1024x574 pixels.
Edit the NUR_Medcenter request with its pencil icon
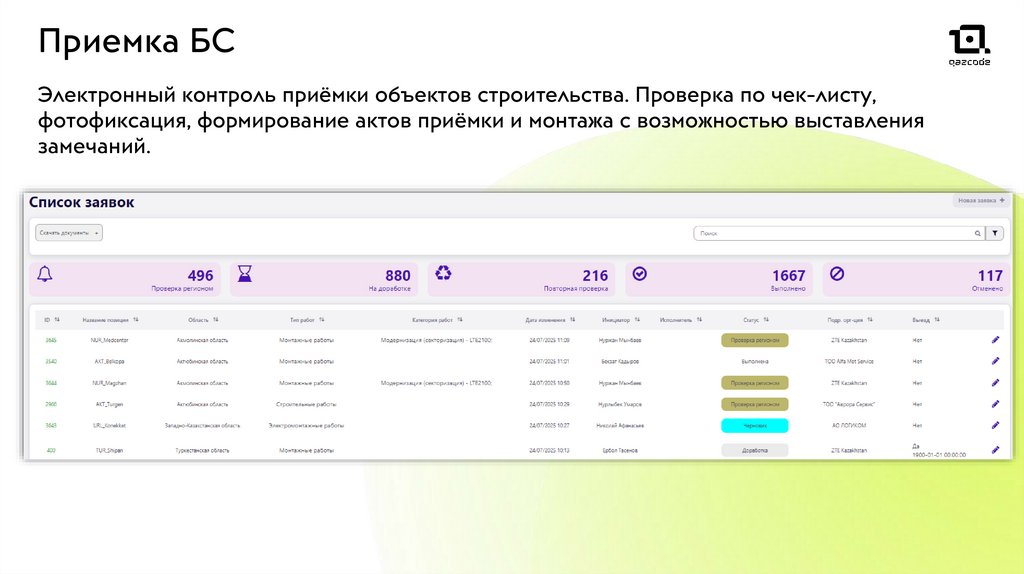click(995, 340)
